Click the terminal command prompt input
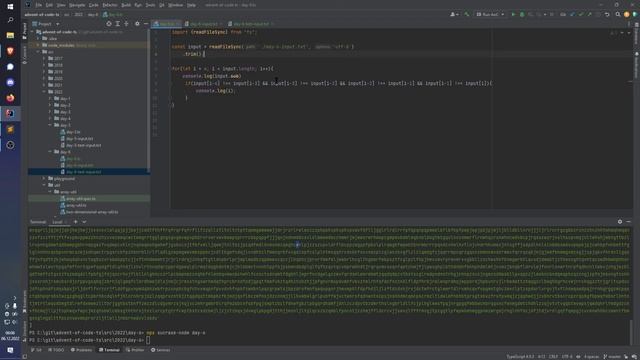 [x=148, y=340]
